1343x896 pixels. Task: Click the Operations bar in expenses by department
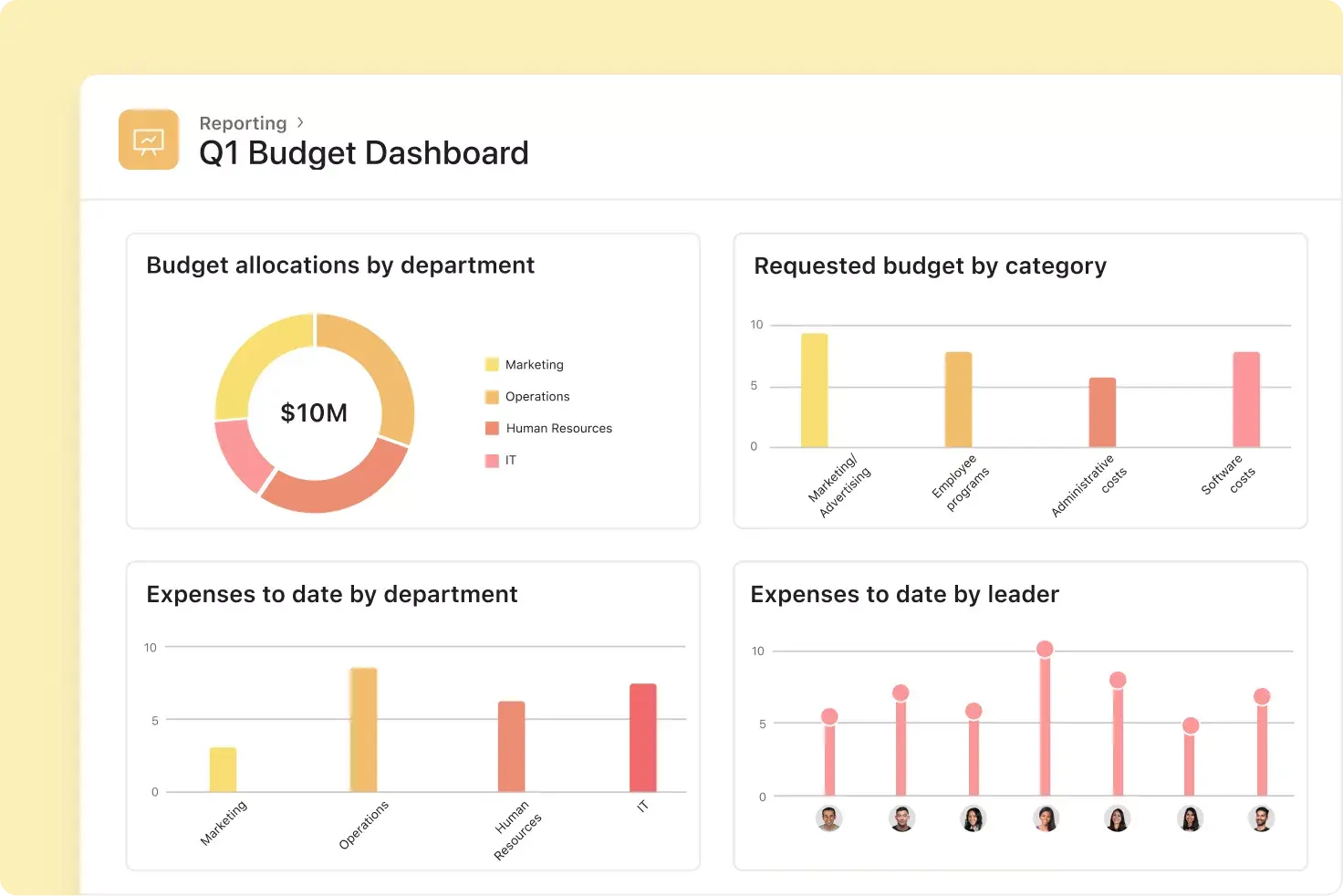[363, 730]
